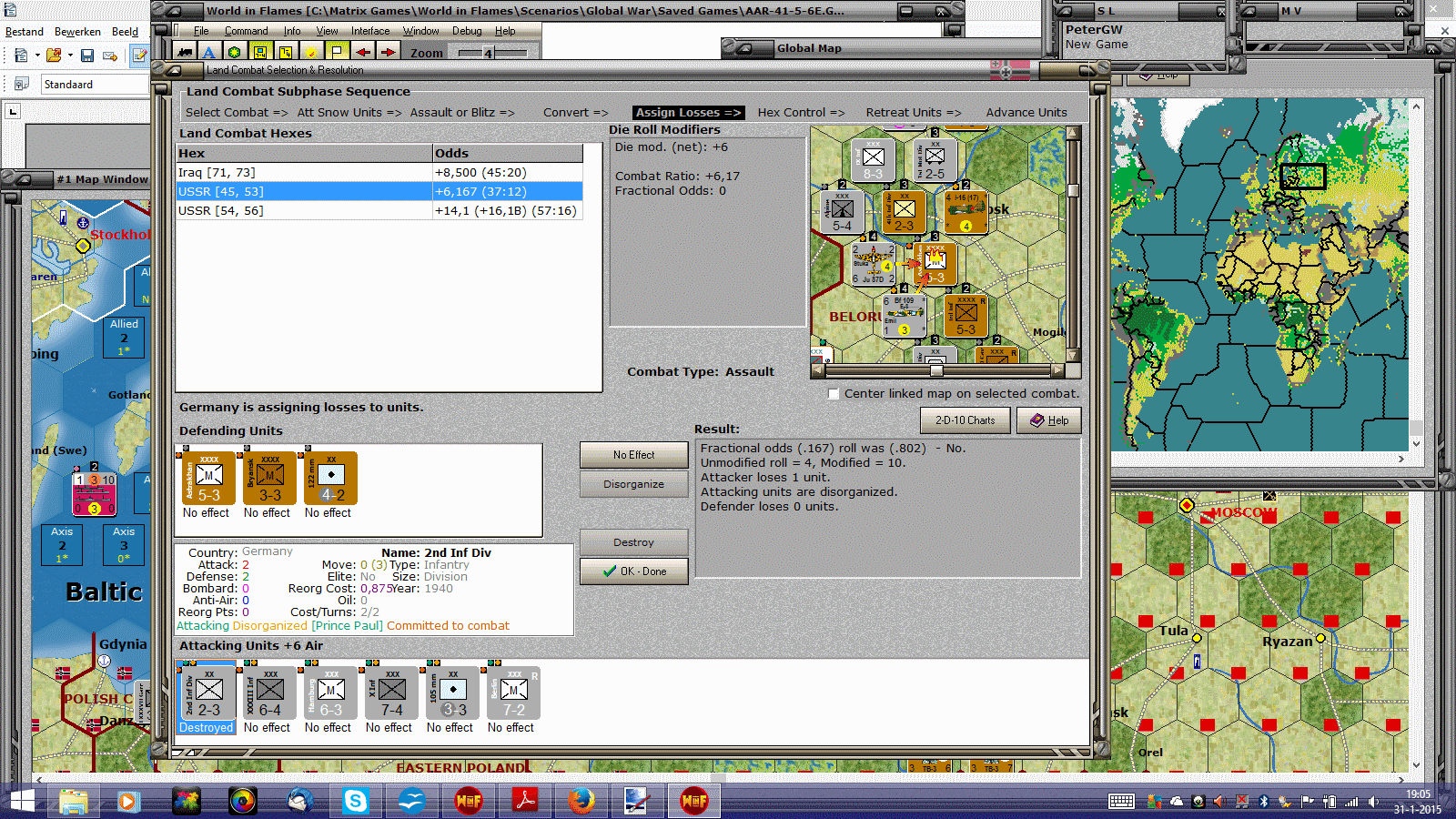Select the XXXIII Inf 6-4 attacking unit
The height and width of the screenshot is (819, 1456).
[269, 693]
